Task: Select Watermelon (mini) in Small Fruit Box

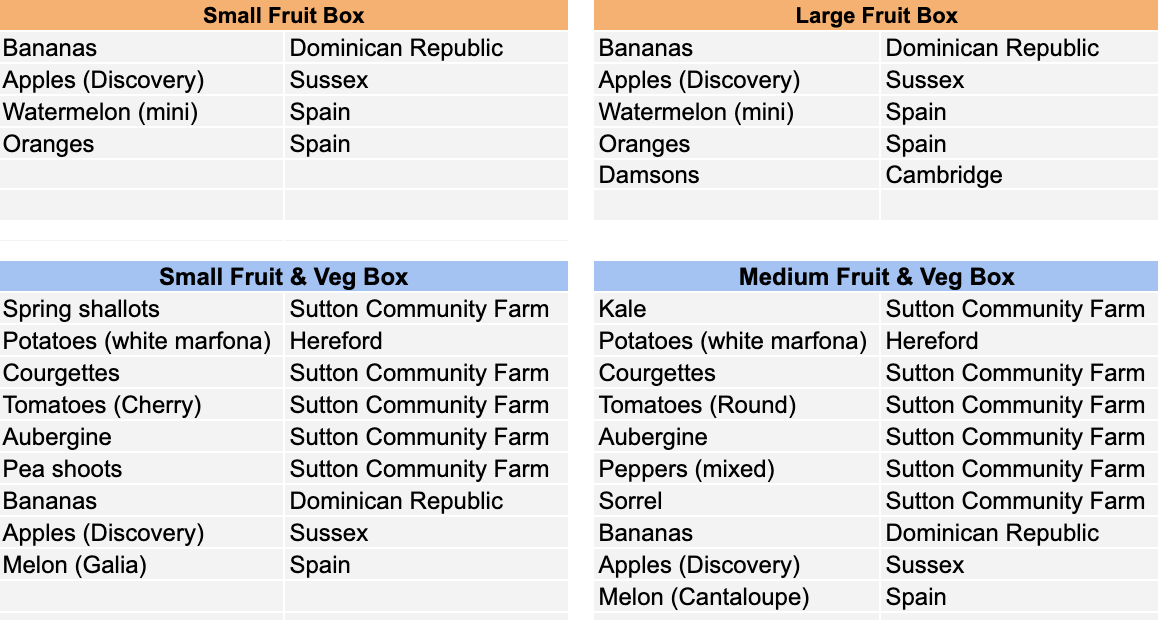Action: coord(142,112)
